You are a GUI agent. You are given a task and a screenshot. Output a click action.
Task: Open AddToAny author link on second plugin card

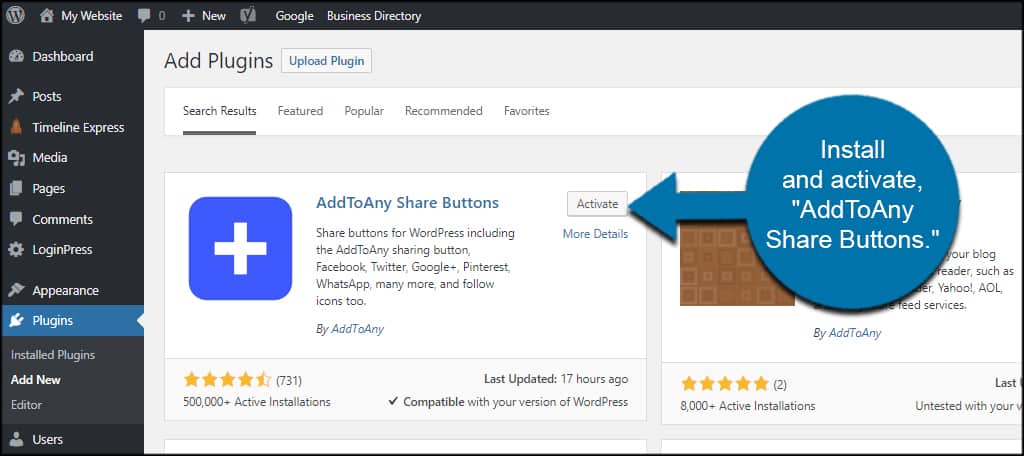coord(855,333)
